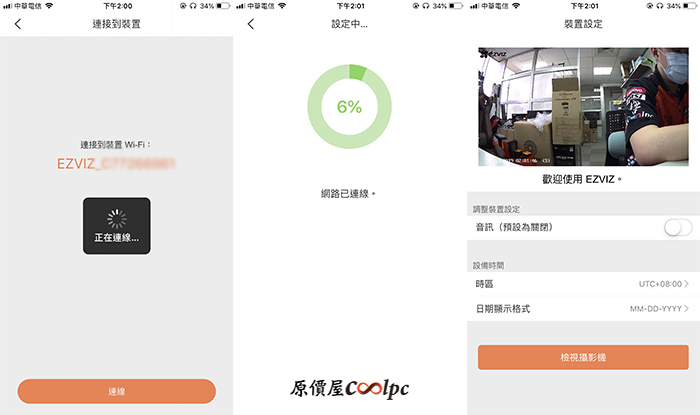Tap the 6% circular progress ring

350,107
